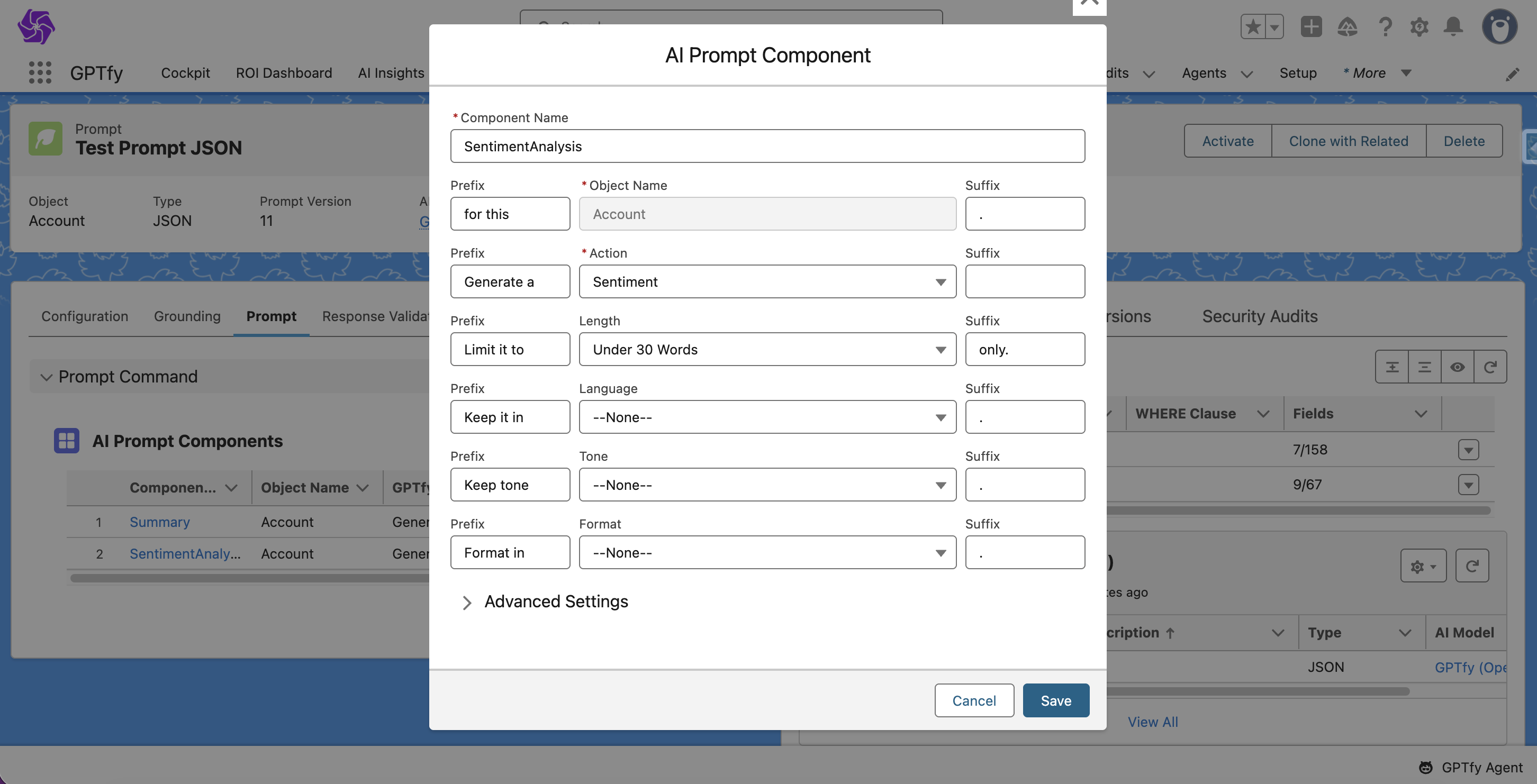Cancel the AI Prompt Component dialog
The height and width of the screenshot is (784, 1537).
(x=974, y=700)
